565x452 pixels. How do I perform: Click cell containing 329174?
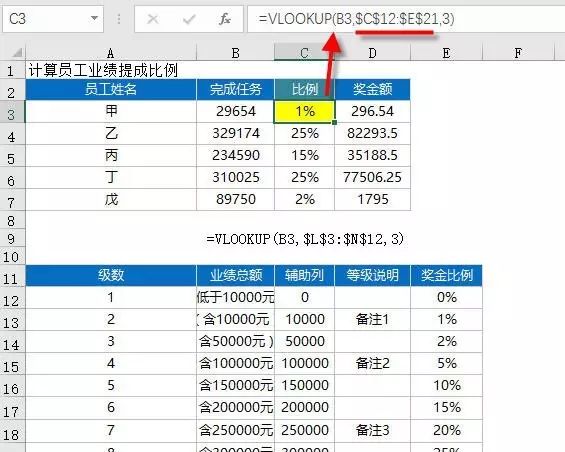click(x=235, y=133)
